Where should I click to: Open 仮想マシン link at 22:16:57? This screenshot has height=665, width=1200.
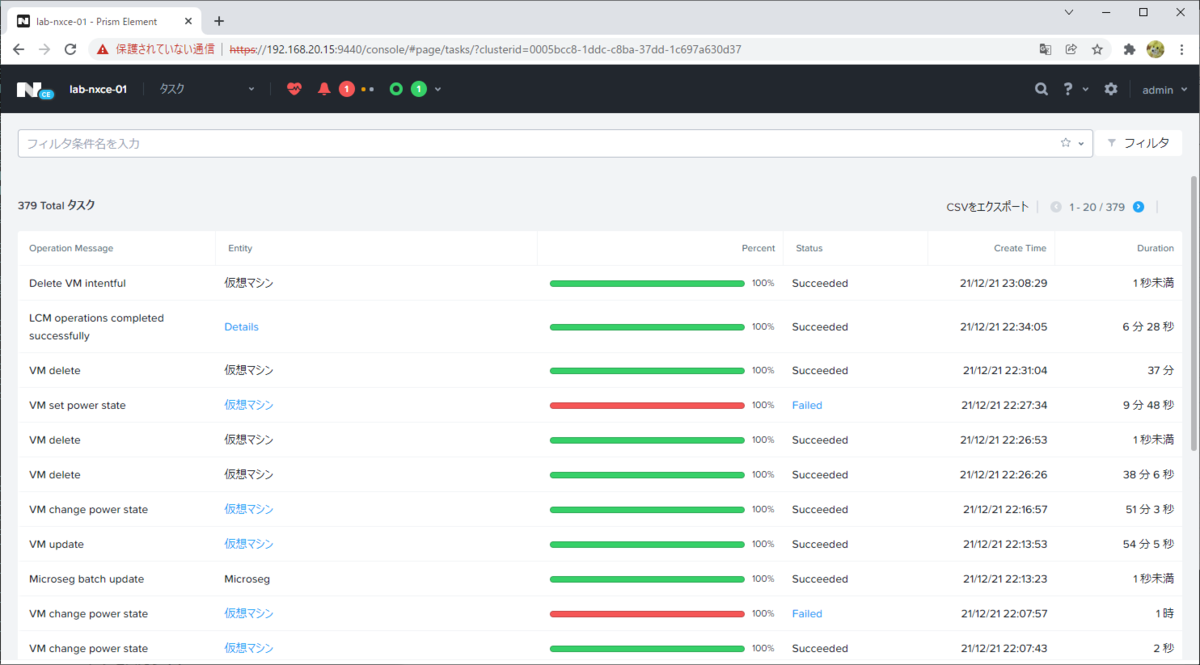pyautogui.click(x=248, y=509)
